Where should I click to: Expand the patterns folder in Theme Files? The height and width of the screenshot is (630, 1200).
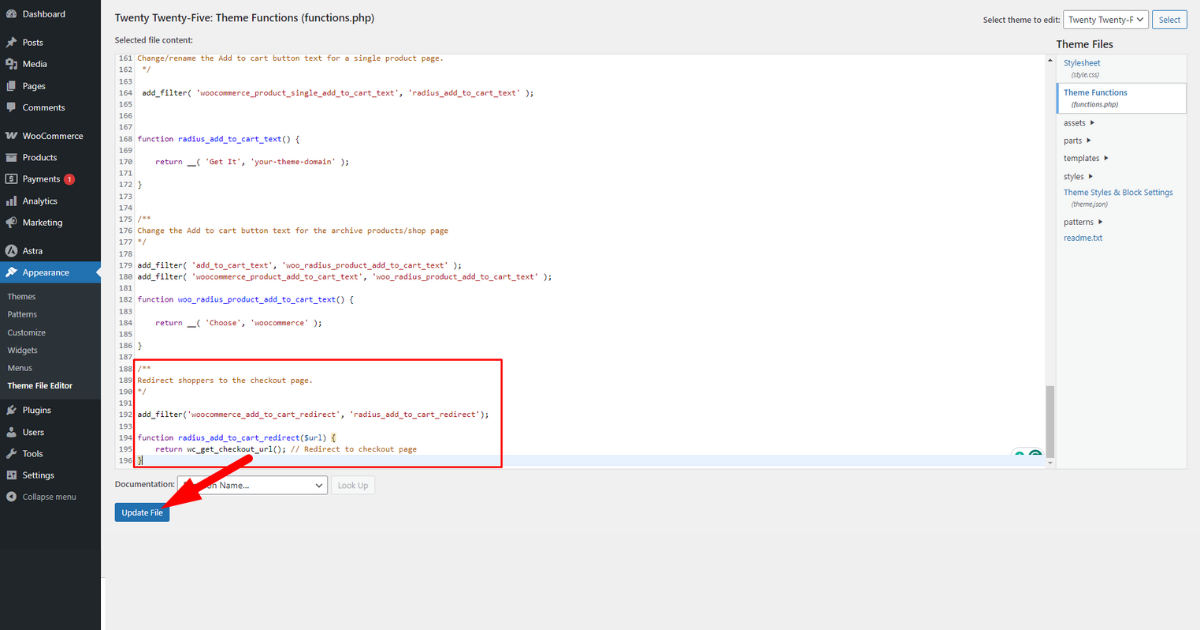(x=1083, y=222)
